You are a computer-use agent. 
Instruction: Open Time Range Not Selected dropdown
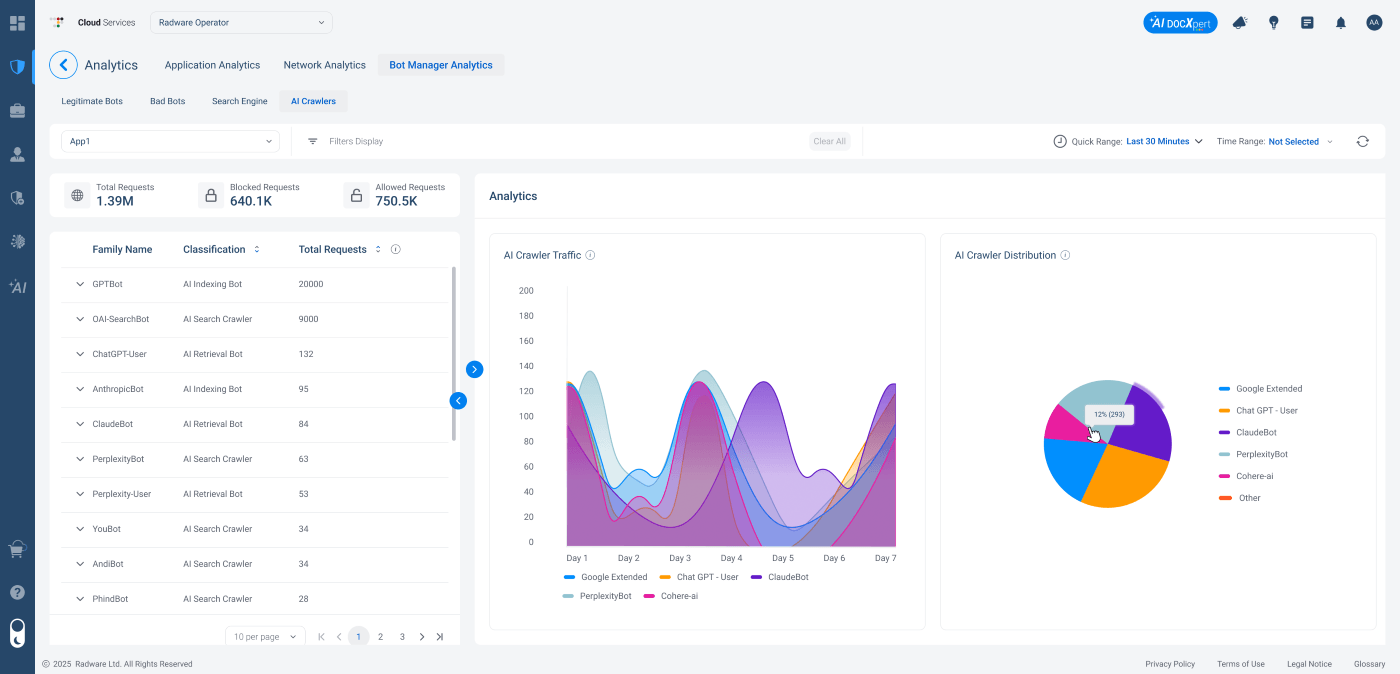(x=1301, y=141)
